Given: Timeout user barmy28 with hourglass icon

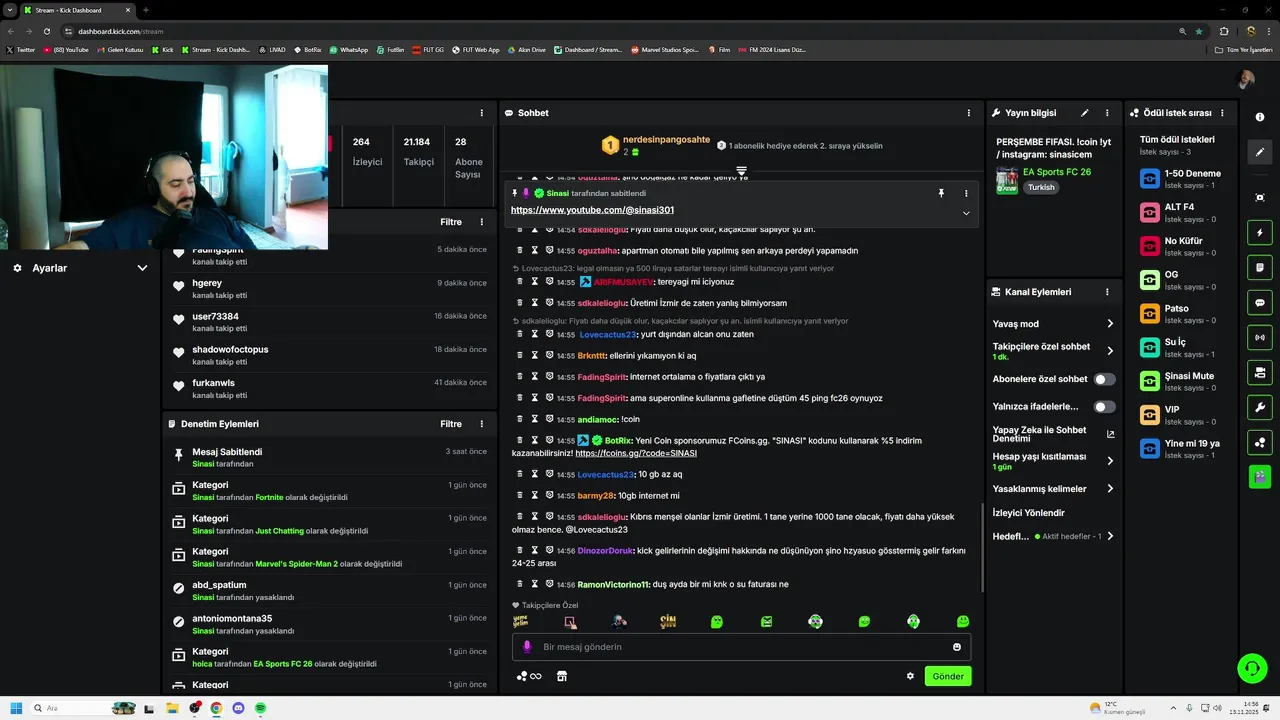Looking at the screenshot, I should coord(535,495).
